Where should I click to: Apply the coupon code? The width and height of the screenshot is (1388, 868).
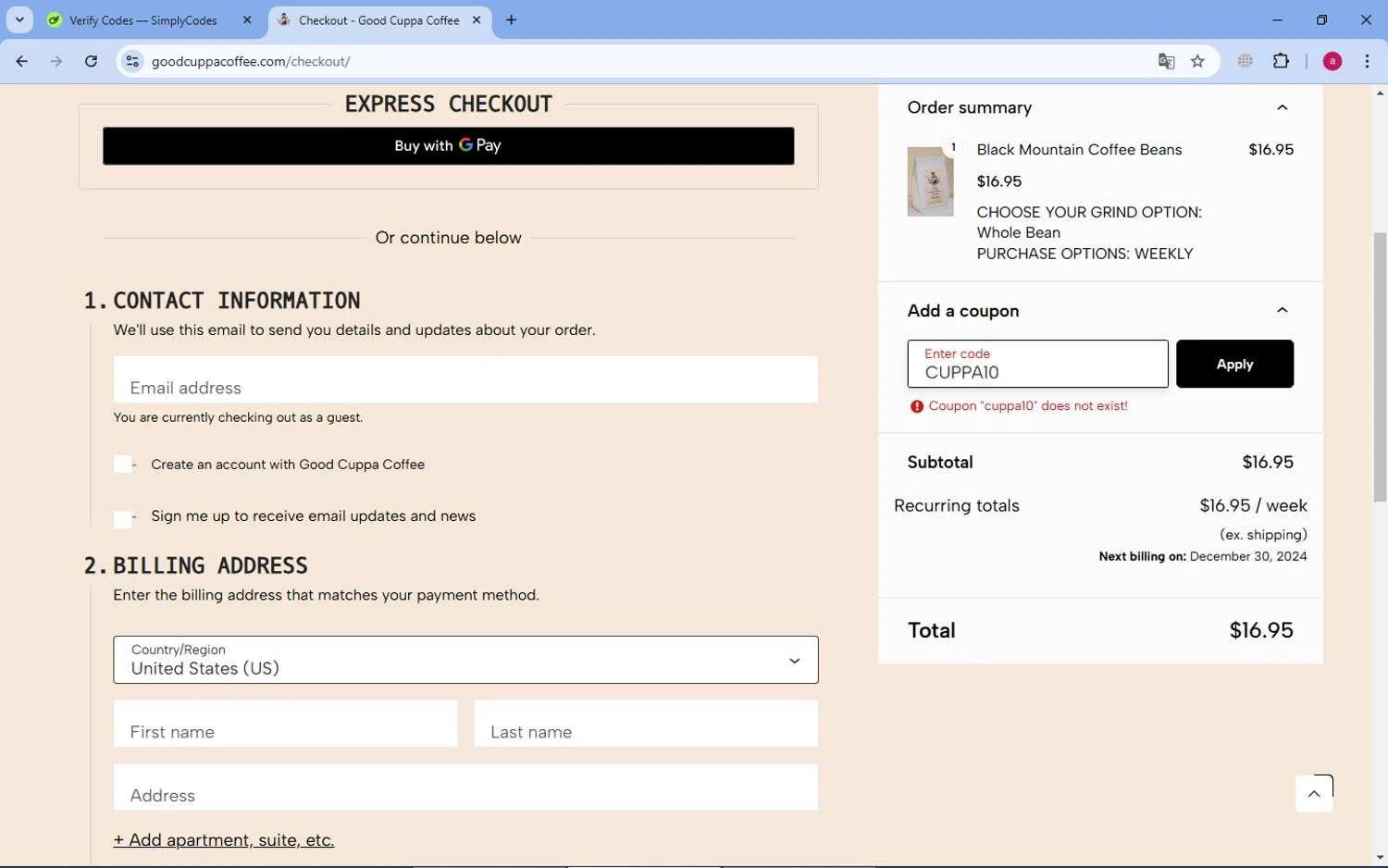(1234, 364)
